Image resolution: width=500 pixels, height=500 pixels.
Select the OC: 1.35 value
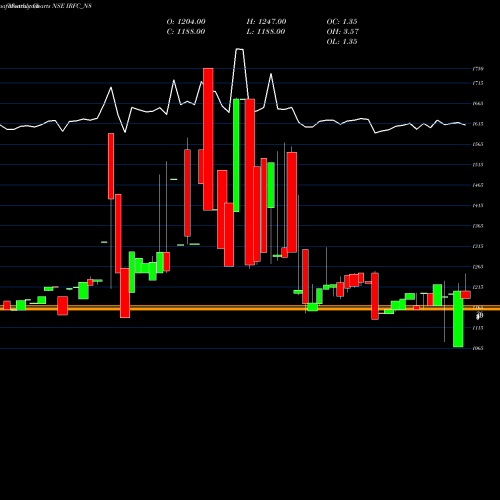(x=342, y=22)
